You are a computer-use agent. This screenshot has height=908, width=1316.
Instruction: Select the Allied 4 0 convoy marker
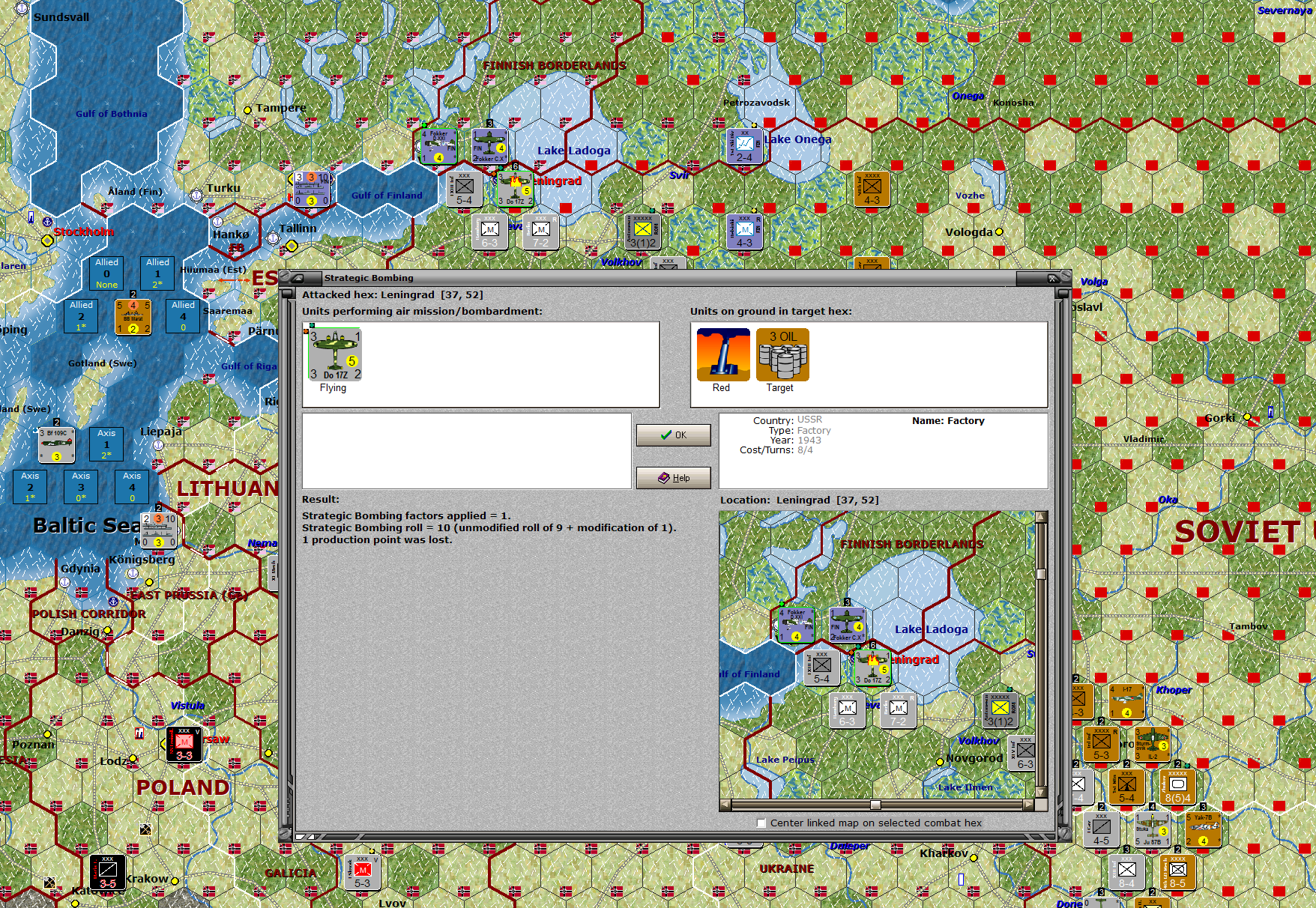point(183,316)
